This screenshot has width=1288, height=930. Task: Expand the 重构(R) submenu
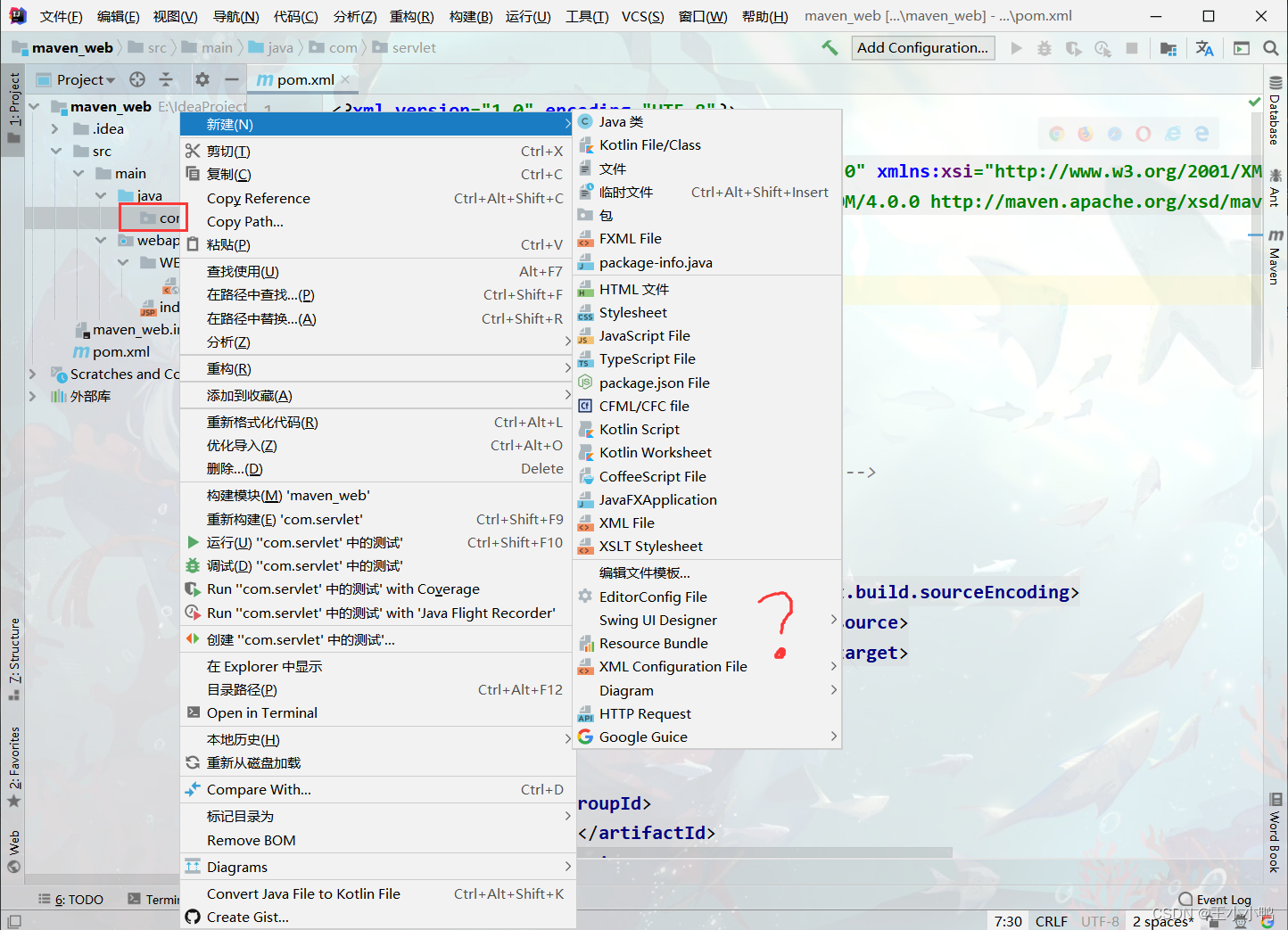click(376, 368)
